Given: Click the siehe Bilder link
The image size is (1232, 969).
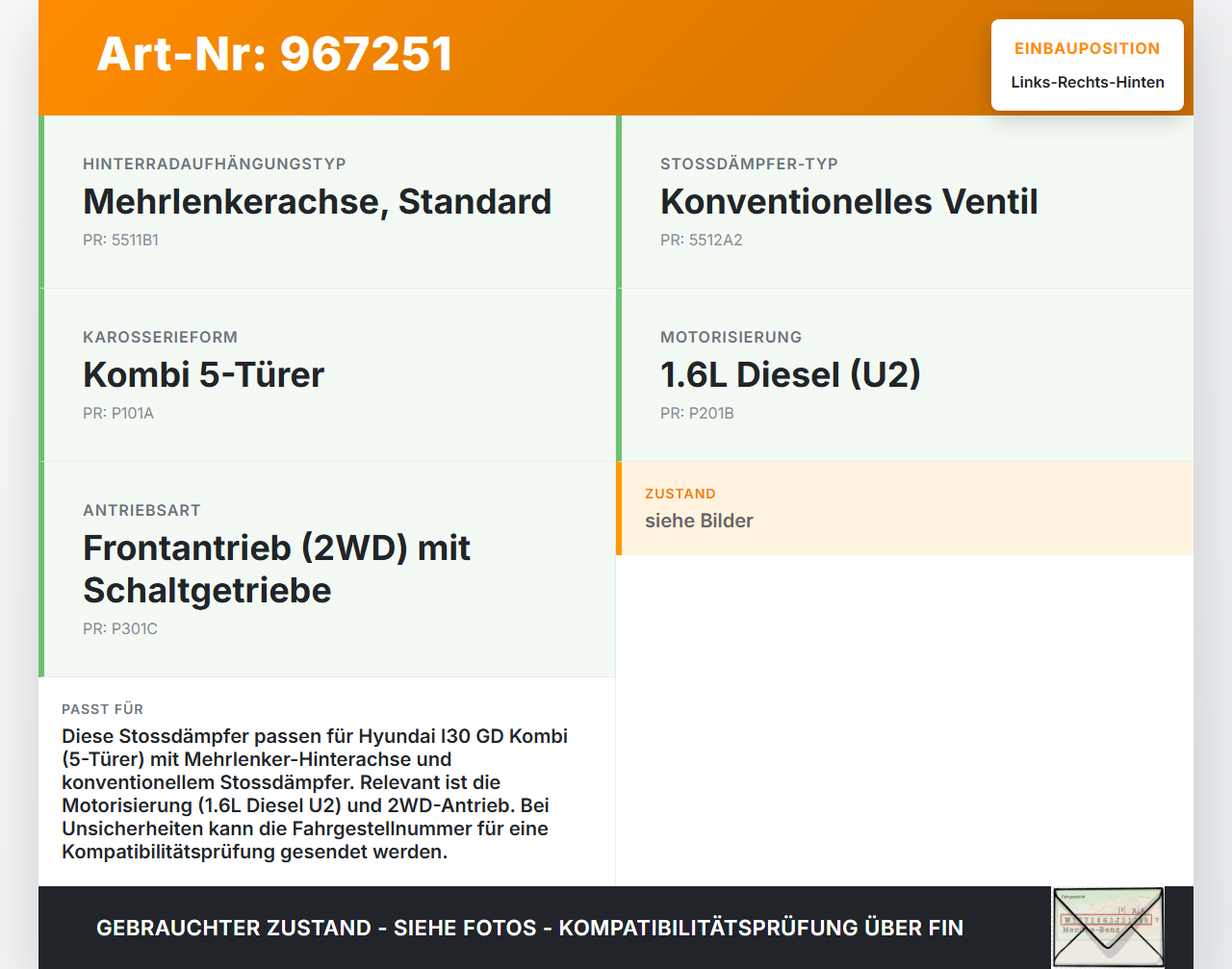Looking at the screenshot, I should pyautogui.click(x=699, y=521).
